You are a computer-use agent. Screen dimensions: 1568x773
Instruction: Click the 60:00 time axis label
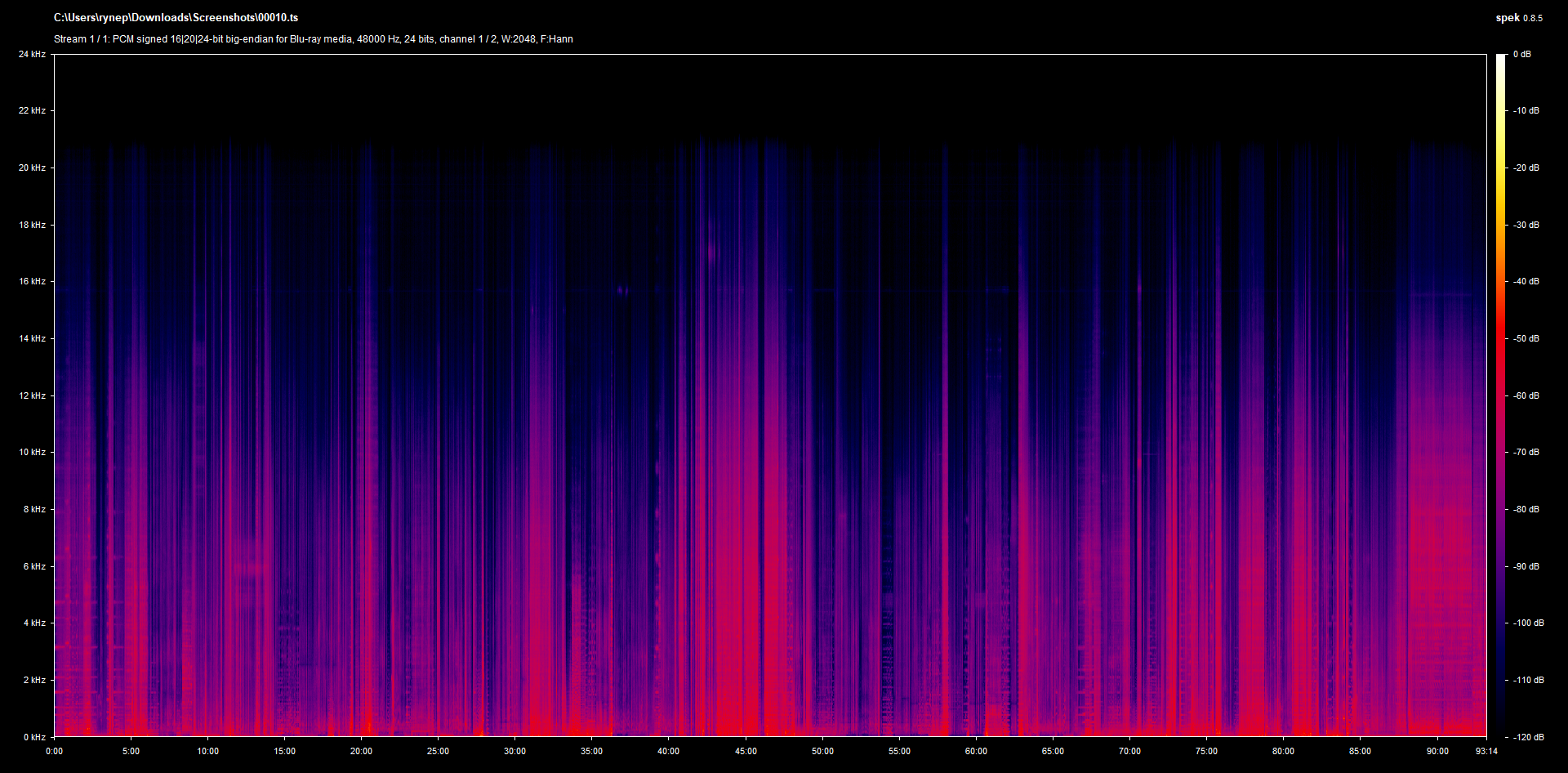(976, 751)
